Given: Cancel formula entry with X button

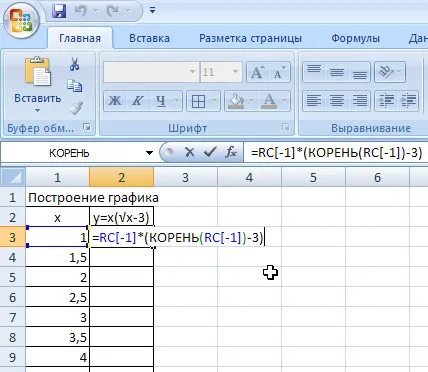Looking at the screenshot, I should coord(189,153).
